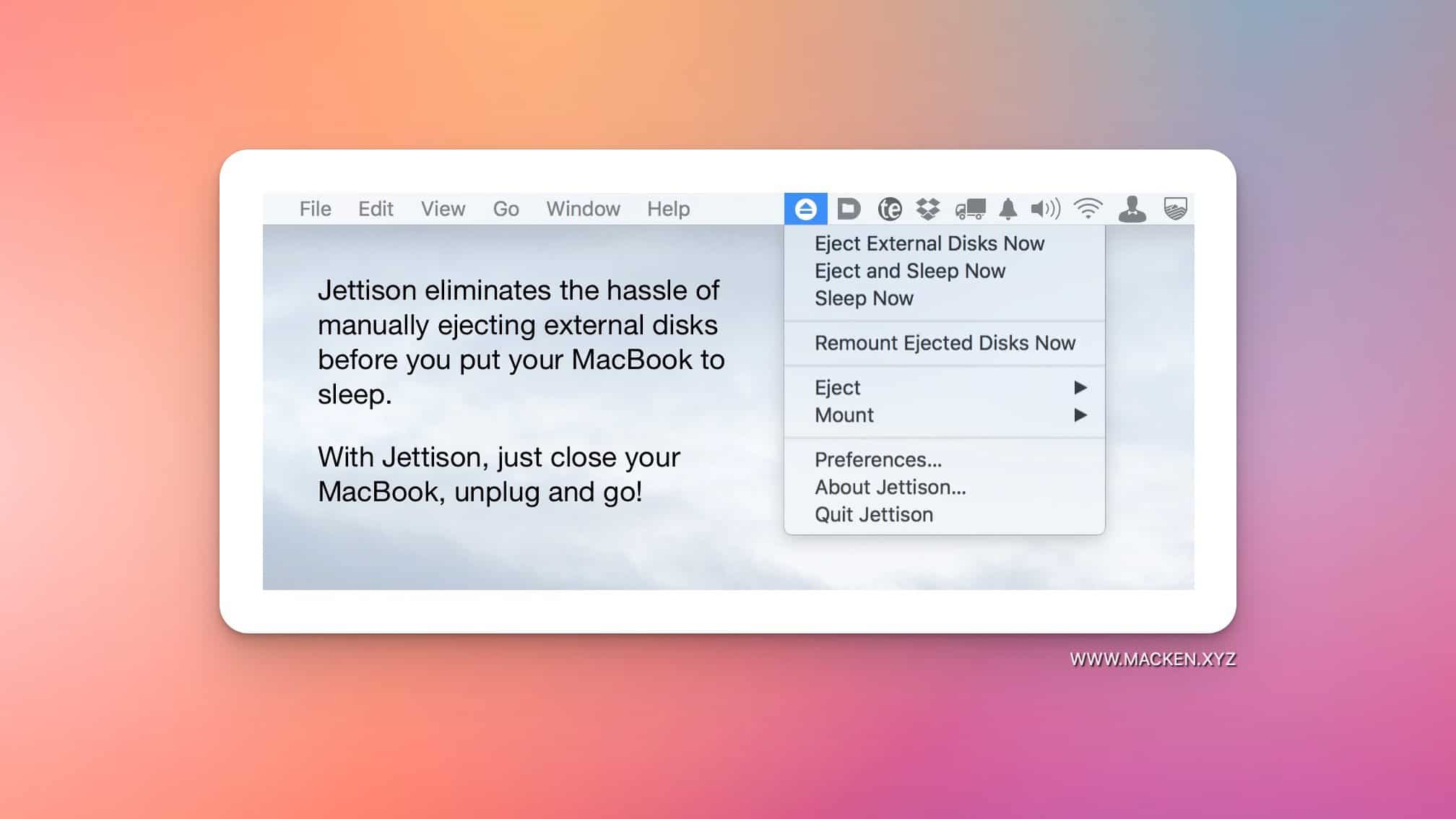Viewport: 1456px width, 819px height.
Task: Open the Go menu
Action: 506,209
